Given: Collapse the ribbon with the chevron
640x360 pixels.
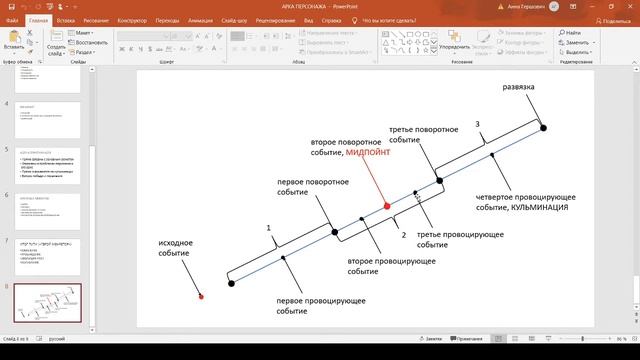Looking at the screenshot, I should (x=634, y=62).
